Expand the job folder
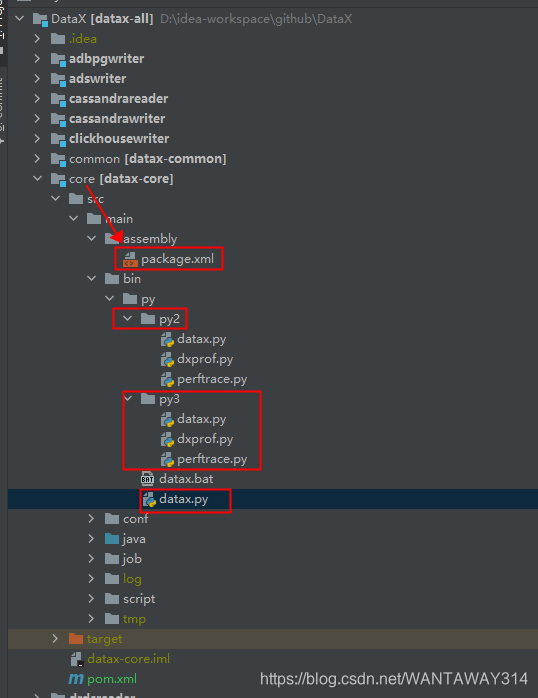Viewport: 538px width, 698px height. pos(92,559)
